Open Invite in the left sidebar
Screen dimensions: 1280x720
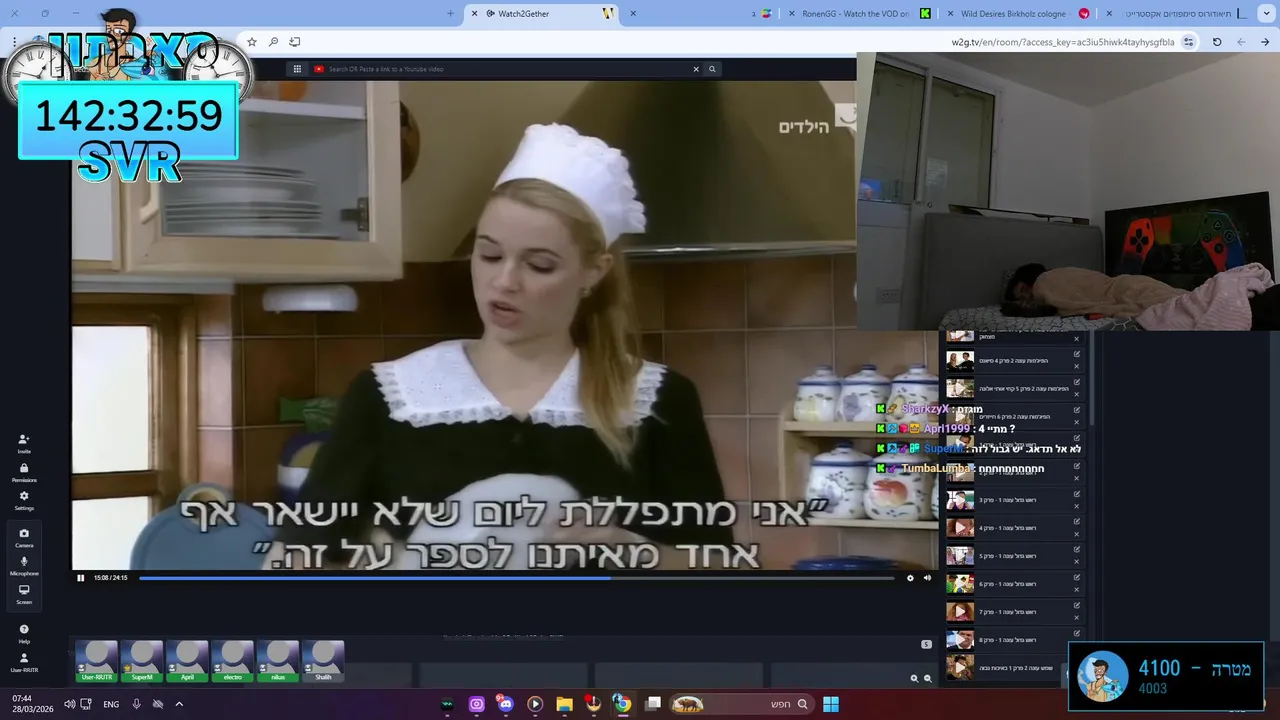coord(24,443)
